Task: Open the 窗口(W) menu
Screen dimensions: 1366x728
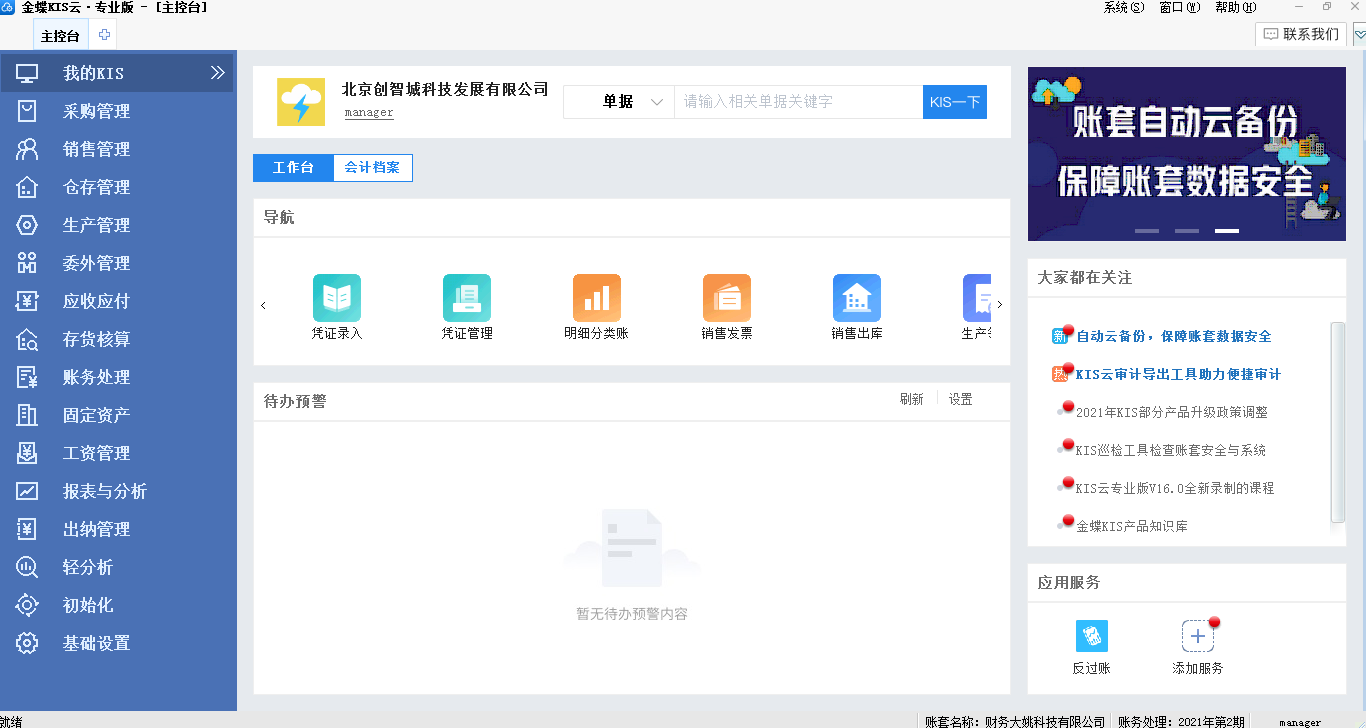Action: (x=1180, y=7)
